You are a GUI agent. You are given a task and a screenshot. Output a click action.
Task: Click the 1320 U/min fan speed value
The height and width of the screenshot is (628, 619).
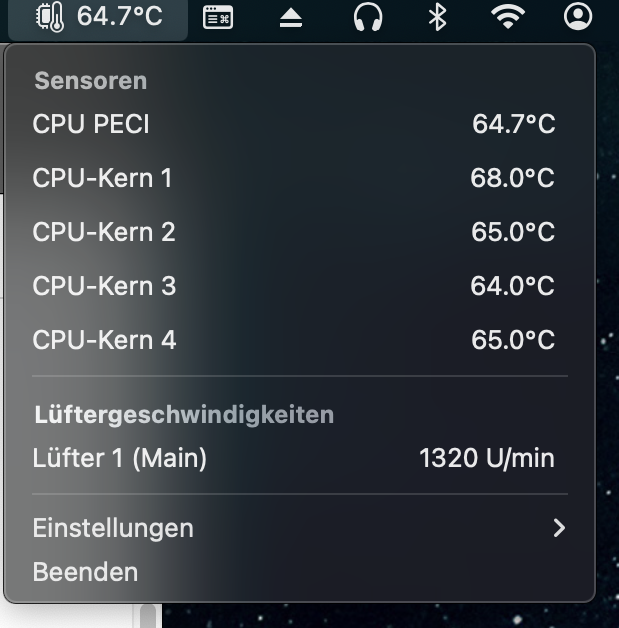pos(487,459)
